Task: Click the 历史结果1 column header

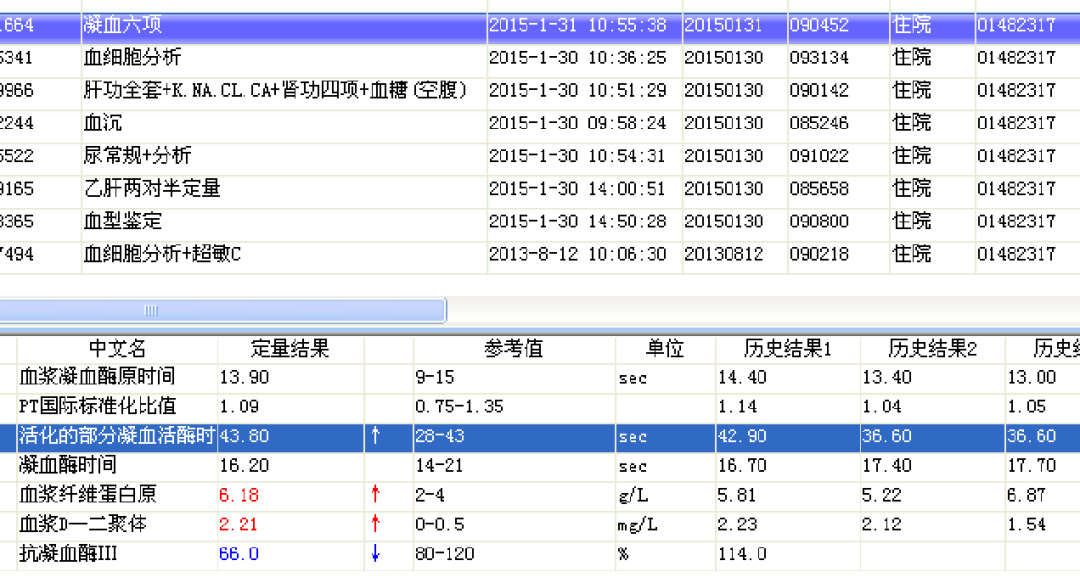Action: pos(787,349)
